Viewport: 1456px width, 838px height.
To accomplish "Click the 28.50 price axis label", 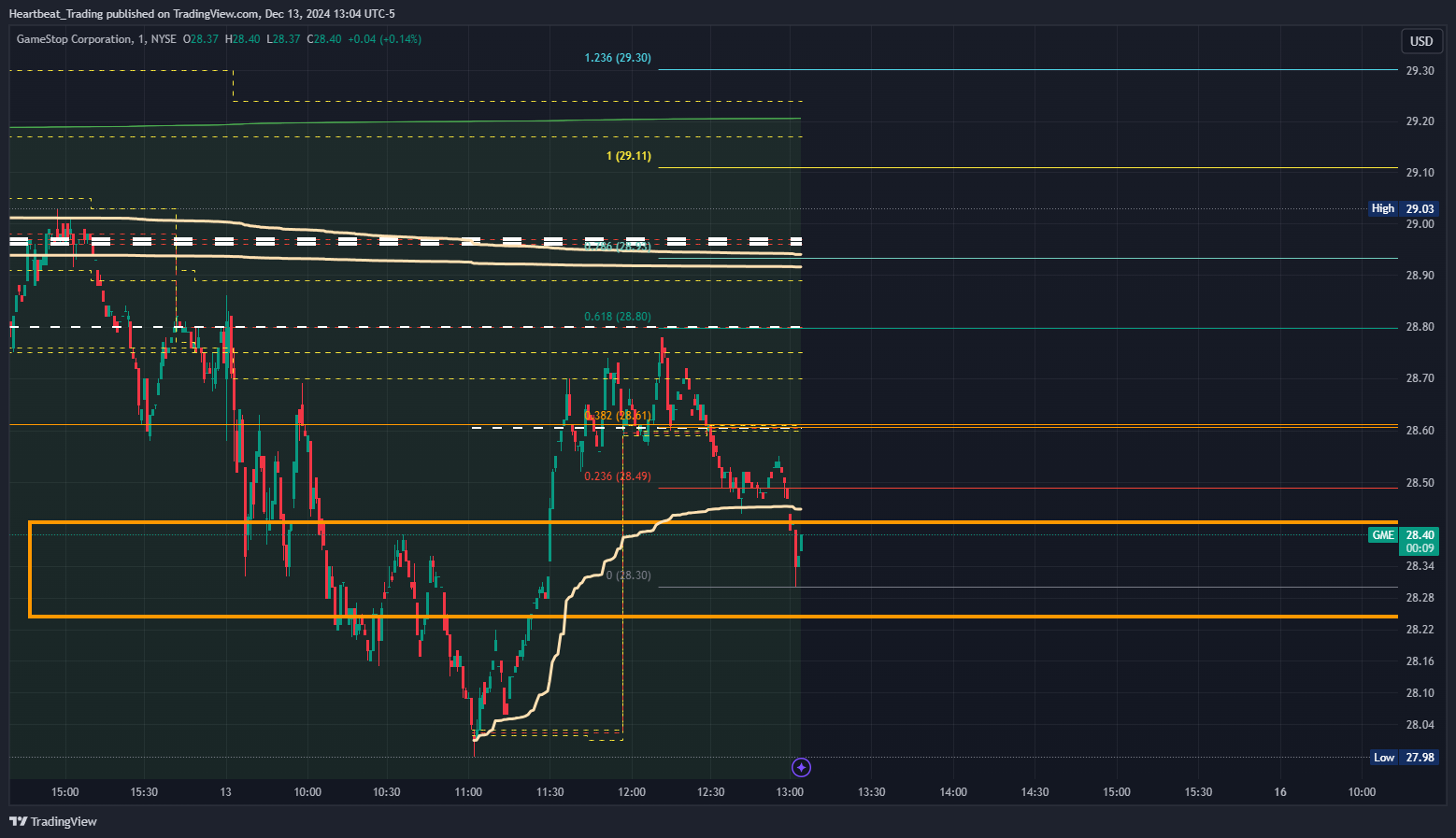I will pos(1420,483).
